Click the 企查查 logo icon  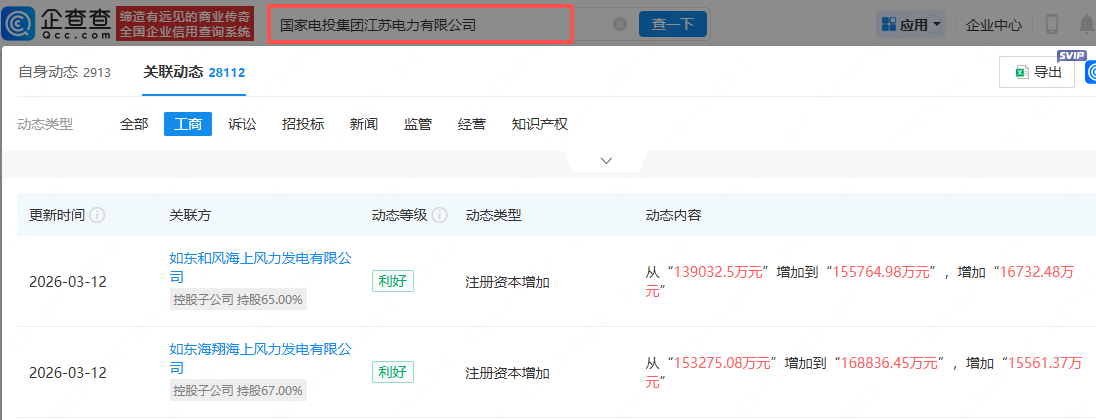(20, 23)
